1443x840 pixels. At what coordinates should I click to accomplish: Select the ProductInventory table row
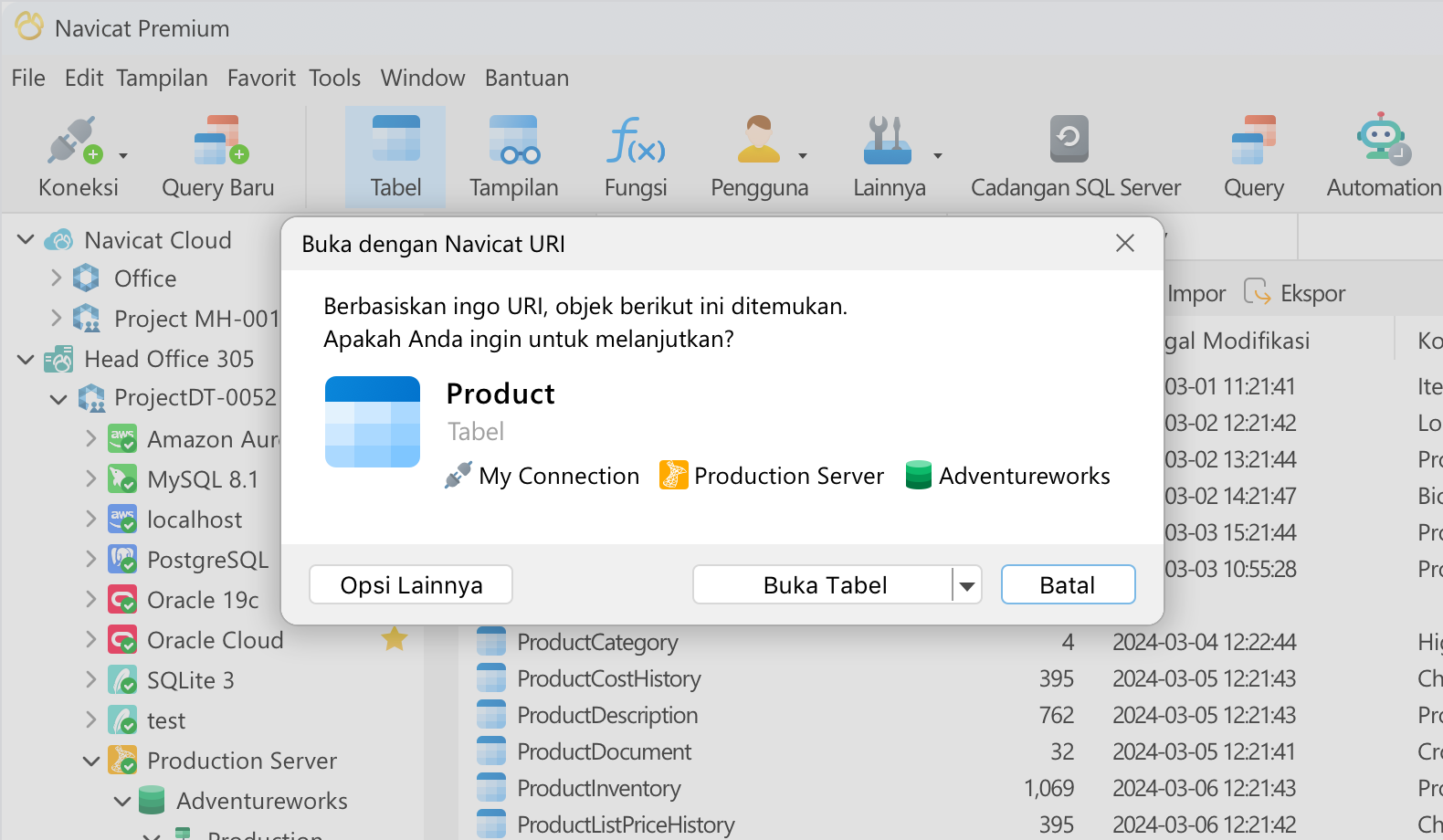(951, 788)
